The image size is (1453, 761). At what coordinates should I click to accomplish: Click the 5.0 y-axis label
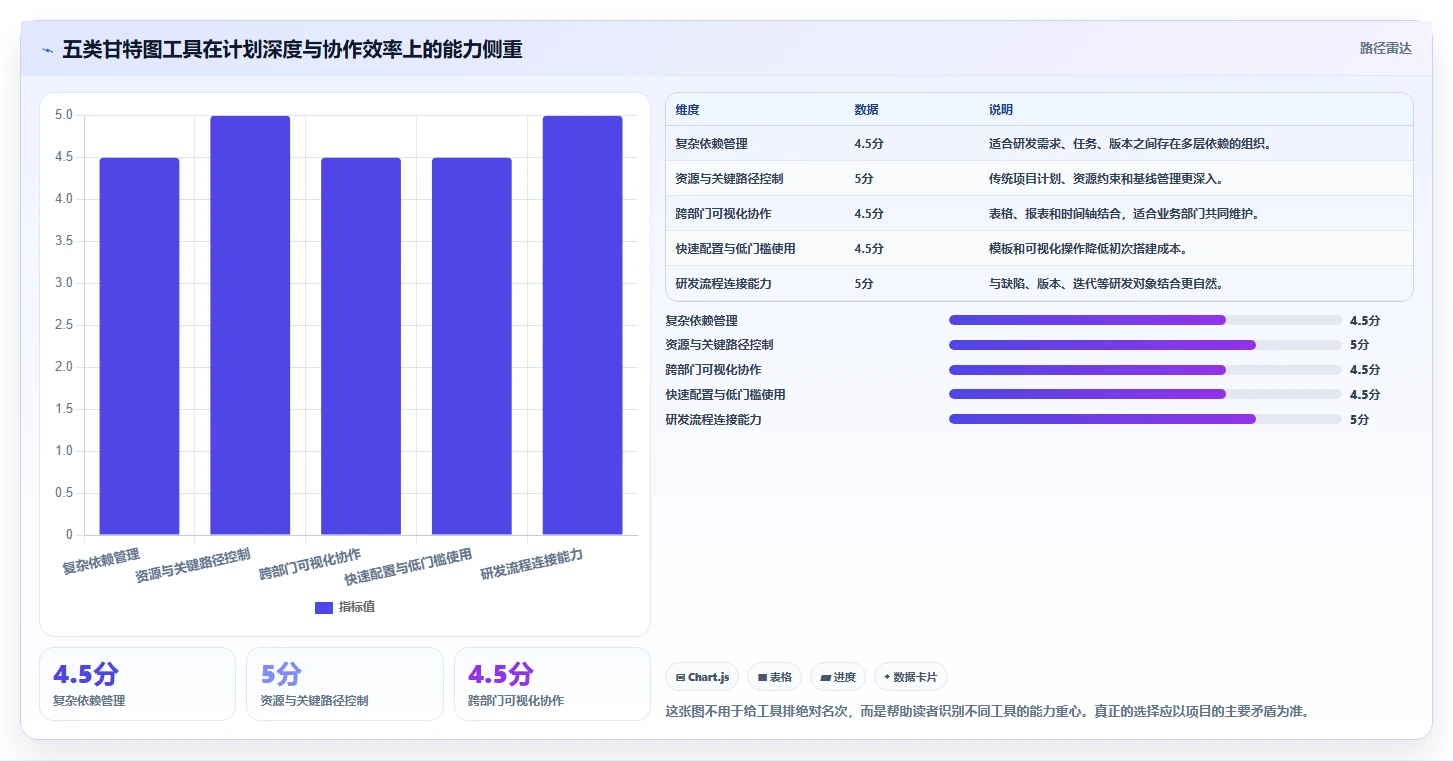[63, 115]
